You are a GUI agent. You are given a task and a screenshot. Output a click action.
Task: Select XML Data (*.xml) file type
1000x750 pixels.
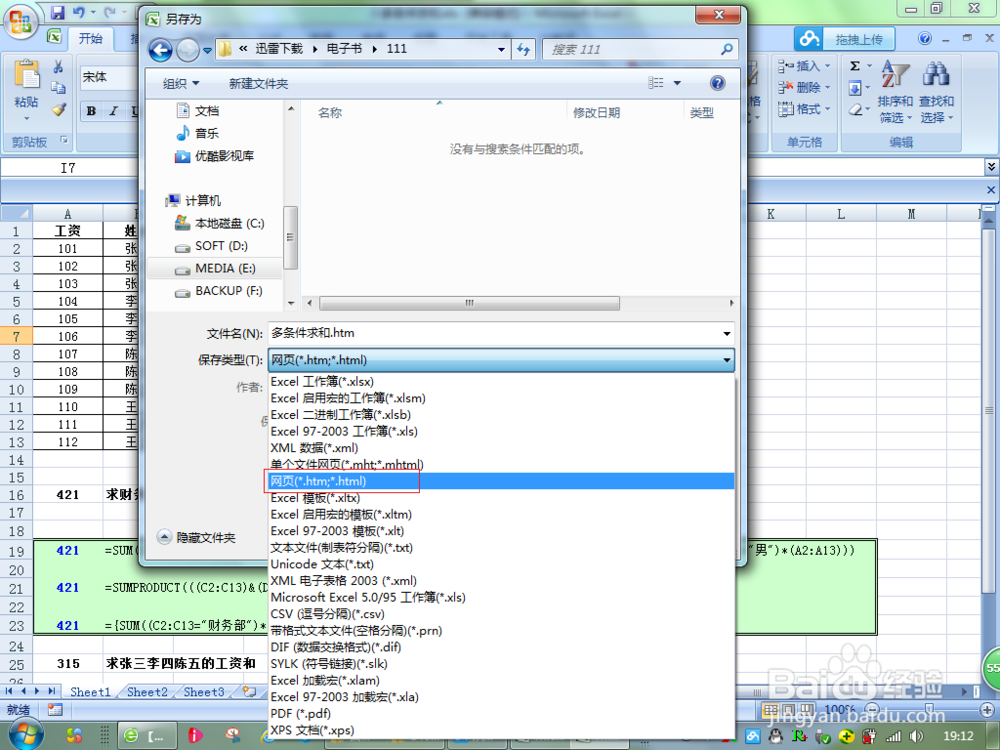click(x=314, y=448)
